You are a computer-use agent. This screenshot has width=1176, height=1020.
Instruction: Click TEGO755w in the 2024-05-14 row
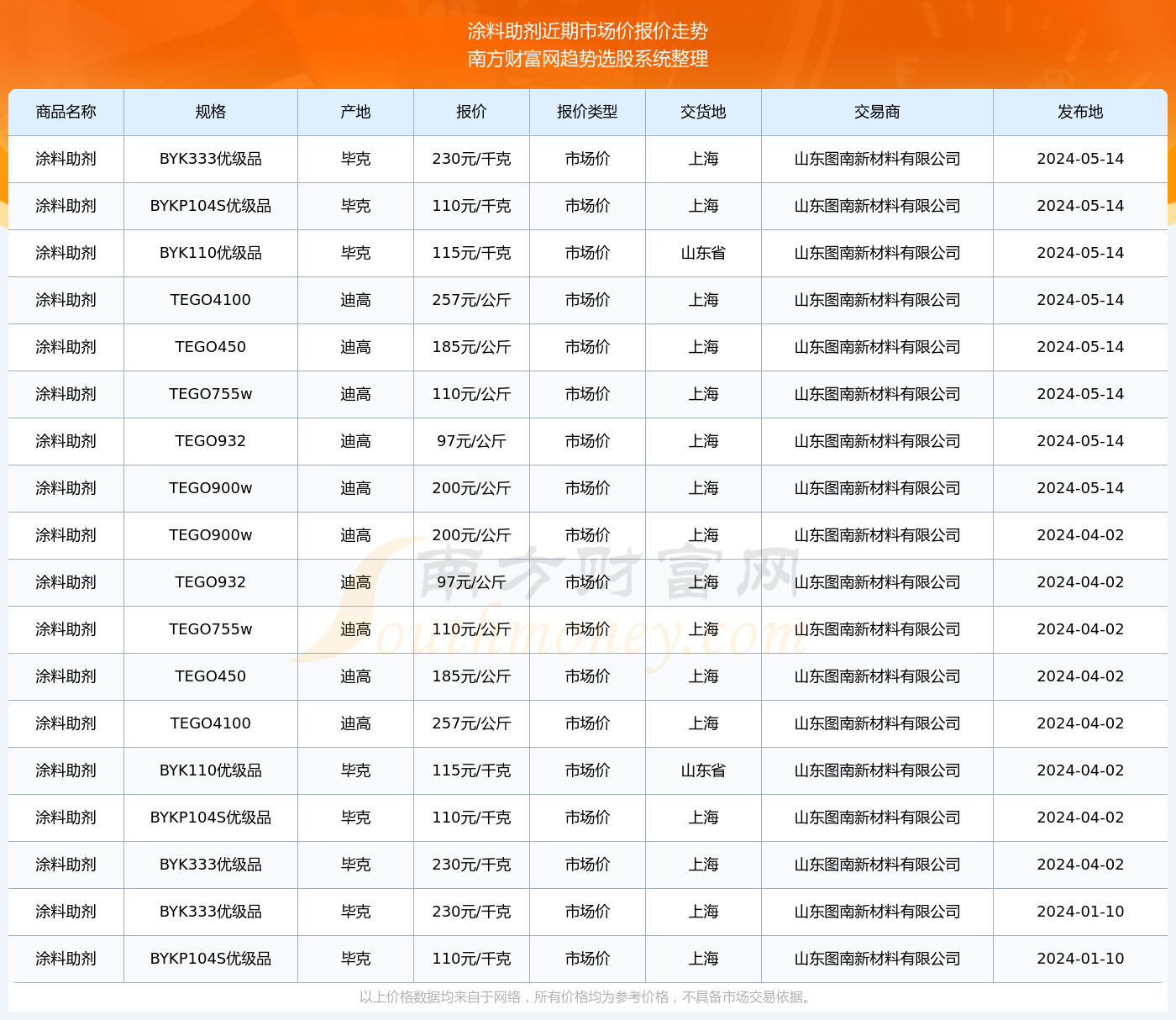[211, 394]
